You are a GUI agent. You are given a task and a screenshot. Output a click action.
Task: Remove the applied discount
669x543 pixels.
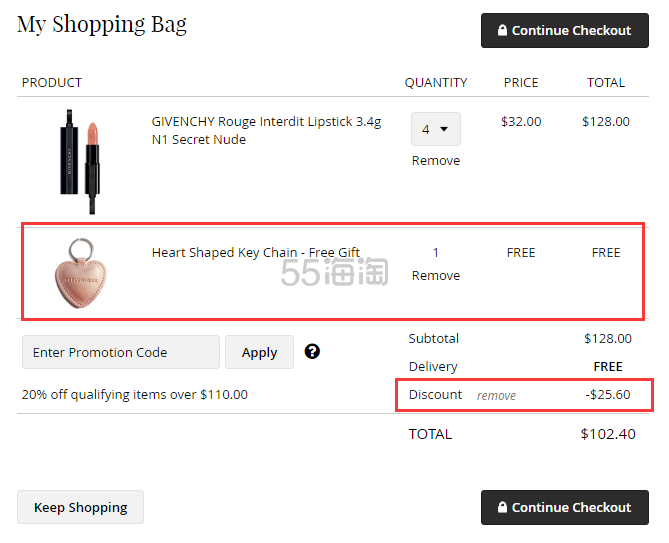(496, 395)
